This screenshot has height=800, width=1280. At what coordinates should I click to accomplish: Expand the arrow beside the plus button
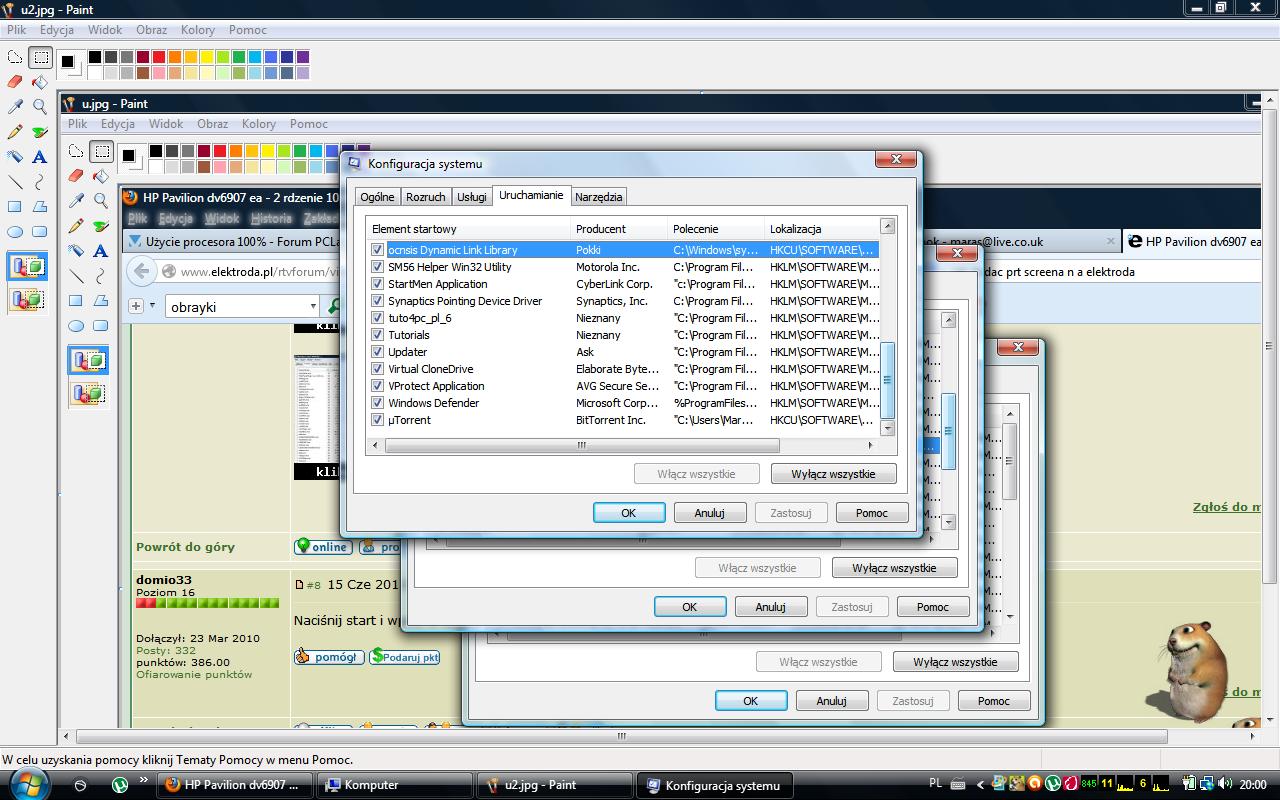tap(153, 306)
